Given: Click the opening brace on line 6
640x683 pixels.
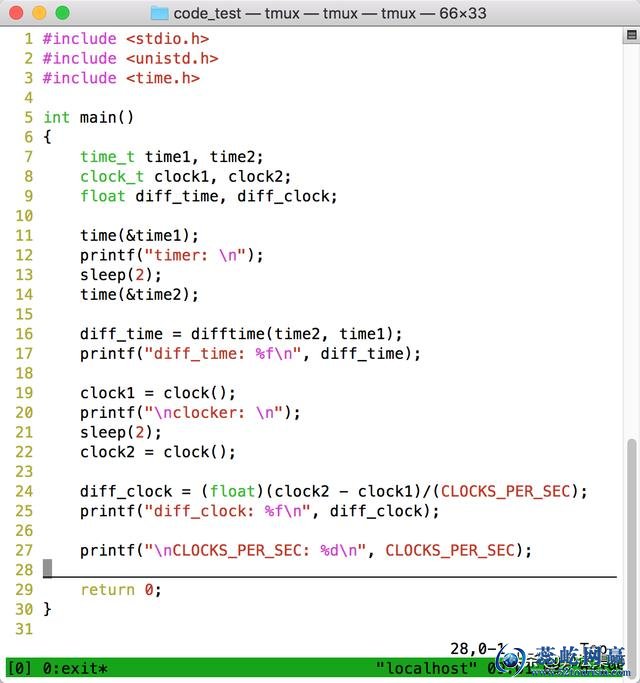Looking at the screenshot, I should coord(47,137).
